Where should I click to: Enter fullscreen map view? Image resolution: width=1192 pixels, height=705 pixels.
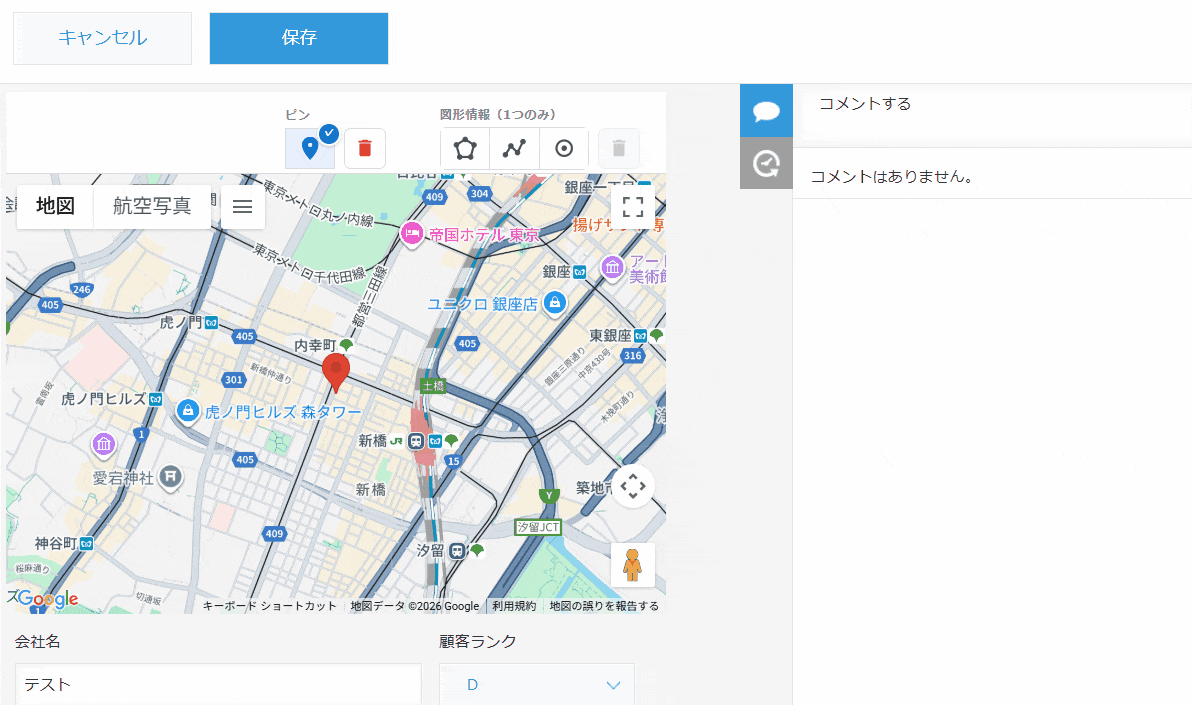tap(633, 206)
